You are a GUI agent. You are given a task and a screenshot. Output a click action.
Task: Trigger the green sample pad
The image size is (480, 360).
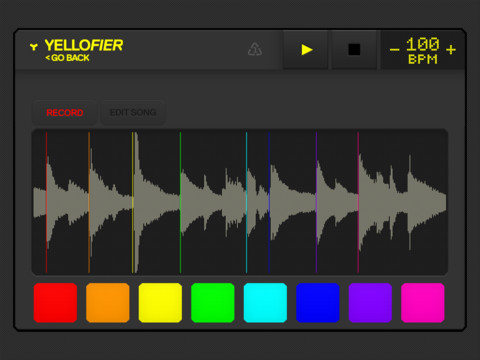[213, 303]
